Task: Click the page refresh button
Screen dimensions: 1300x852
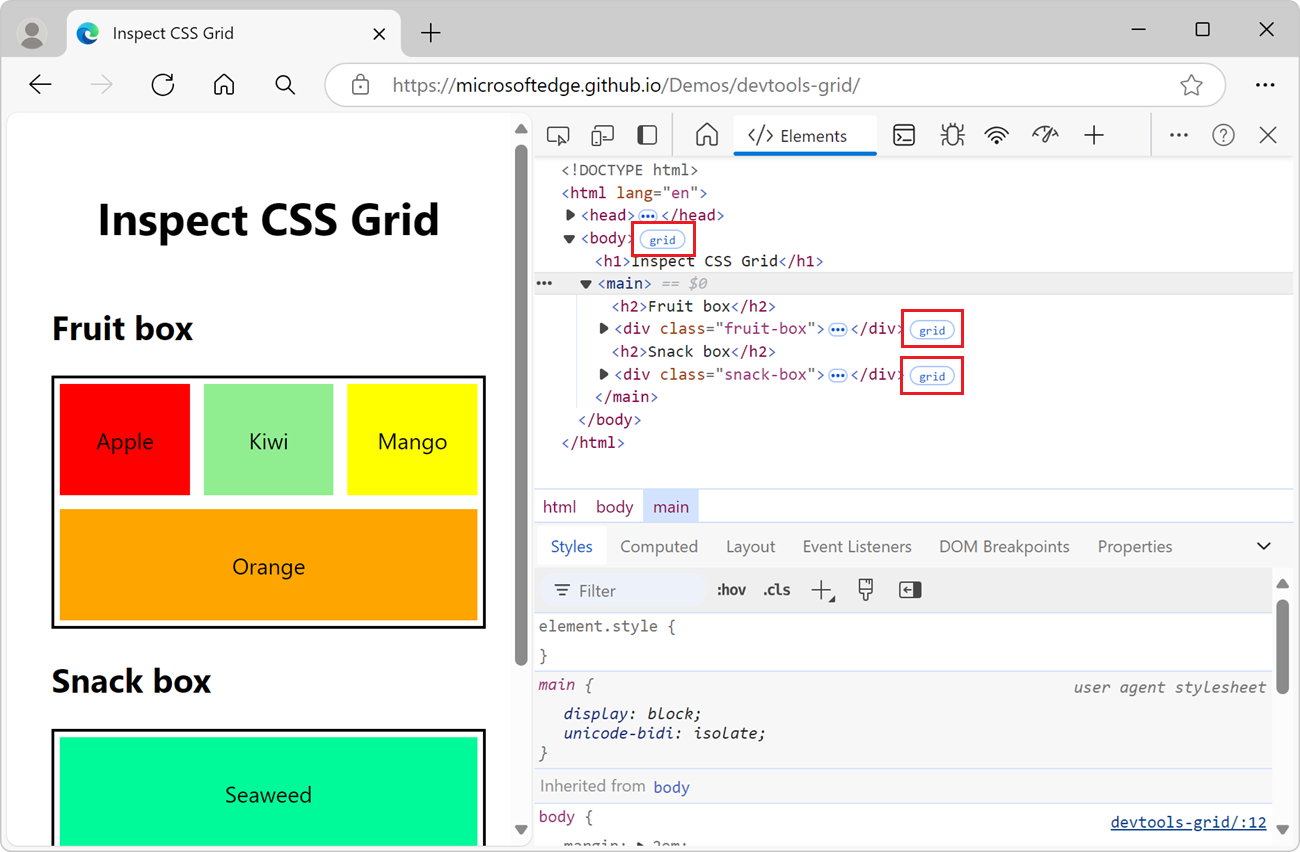Action: point(162,84)
